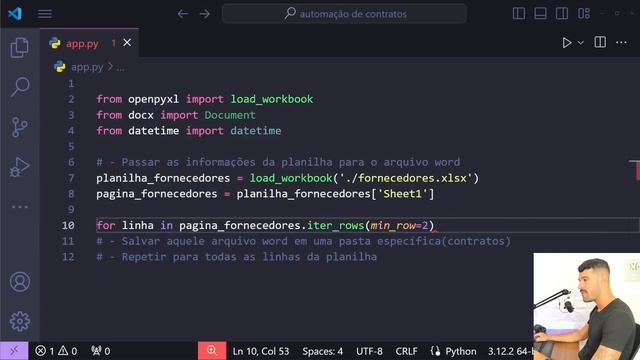The image size is (640, 360).
Task: Close the app.py tab
Action: tap(127, 42)
